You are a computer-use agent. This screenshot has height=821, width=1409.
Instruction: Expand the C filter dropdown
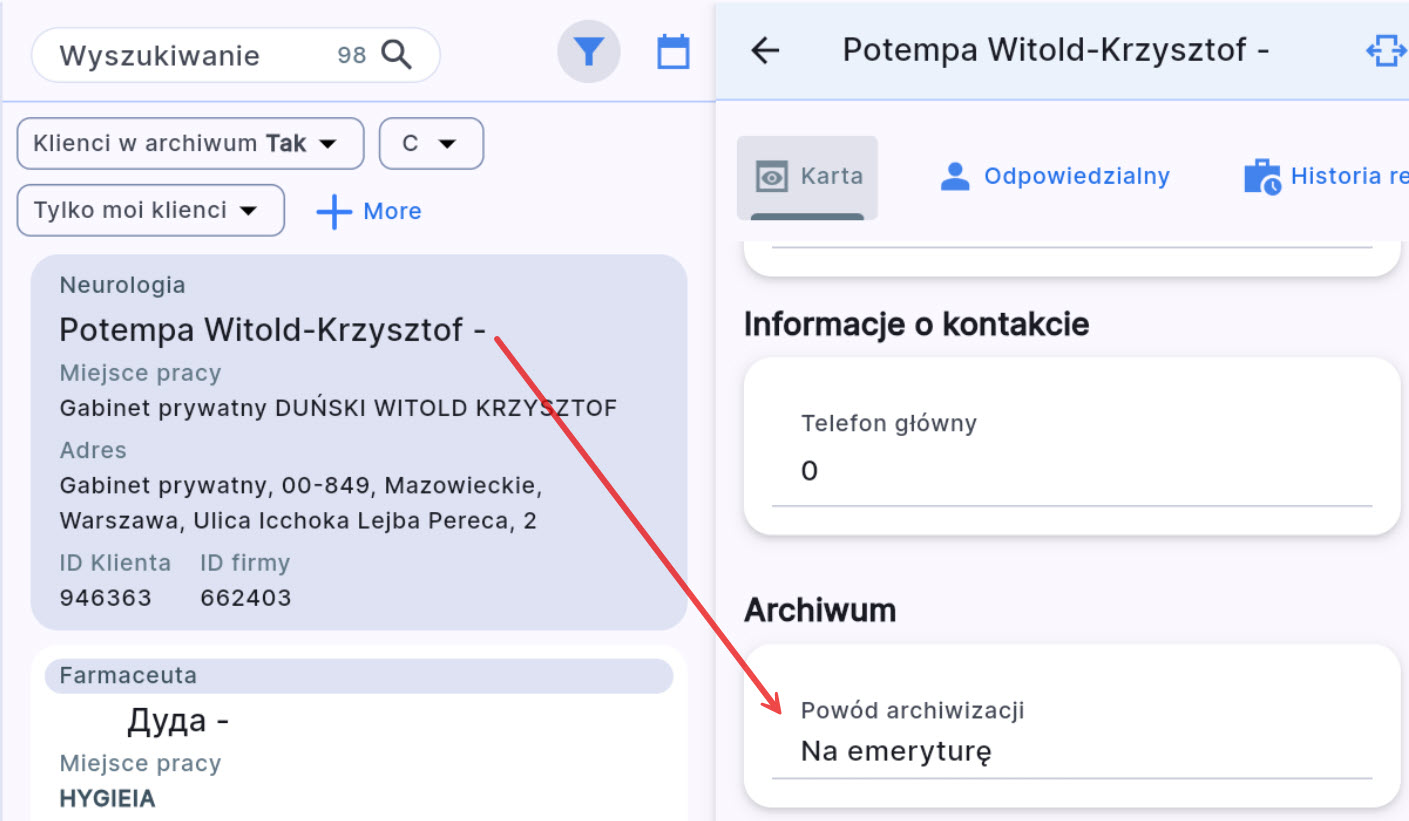tap(431, 144)
